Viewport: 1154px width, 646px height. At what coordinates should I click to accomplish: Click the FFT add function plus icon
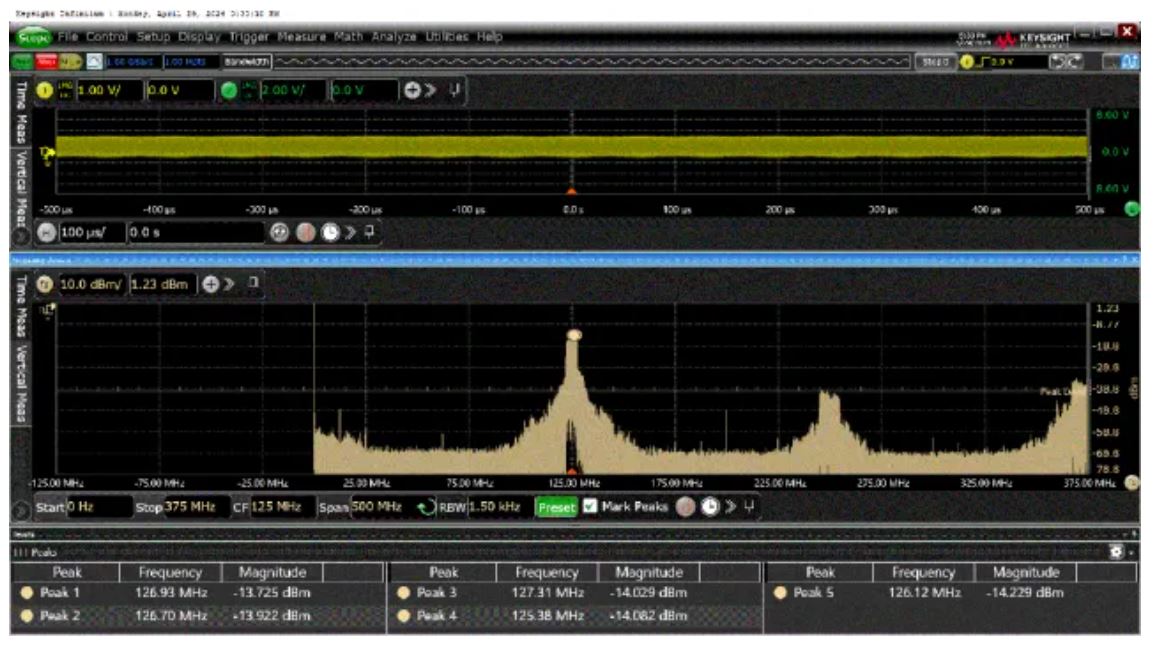tap(210, 284)
